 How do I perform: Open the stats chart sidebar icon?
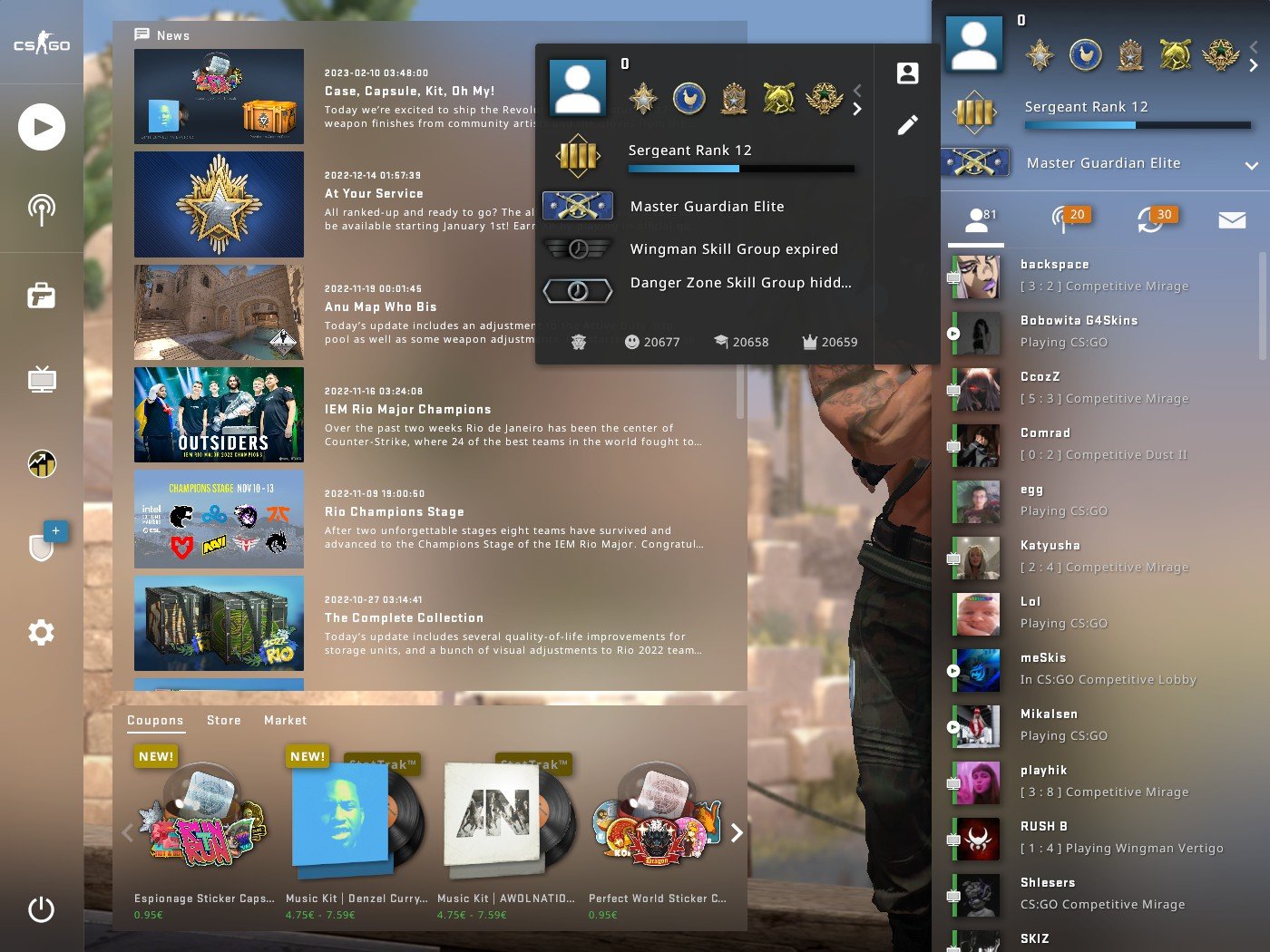(42, 463)
